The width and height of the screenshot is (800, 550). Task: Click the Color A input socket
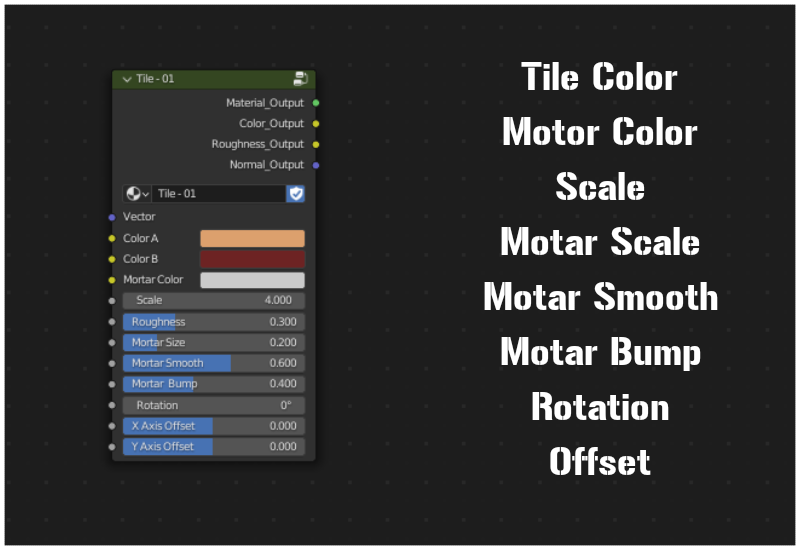(112, 239)
